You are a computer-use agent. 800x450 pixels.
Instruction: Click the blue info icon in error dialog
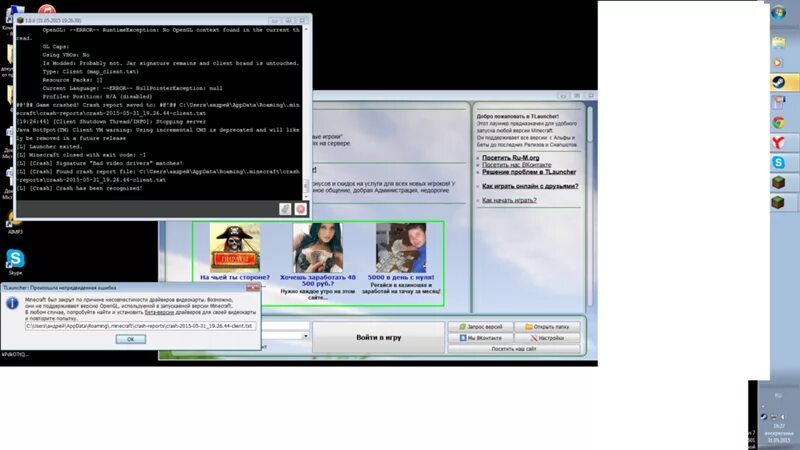(x=12, y=303)
